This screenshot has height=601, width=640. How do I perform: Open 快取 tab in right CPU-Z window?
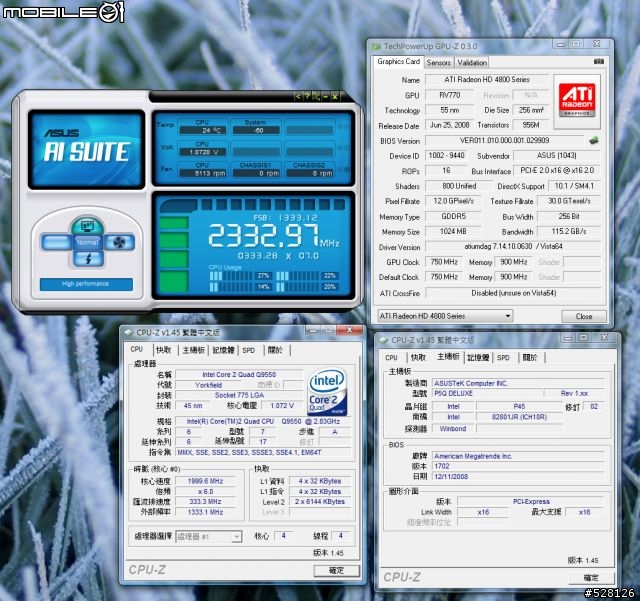pyautogui.click(x=418, y=358)
